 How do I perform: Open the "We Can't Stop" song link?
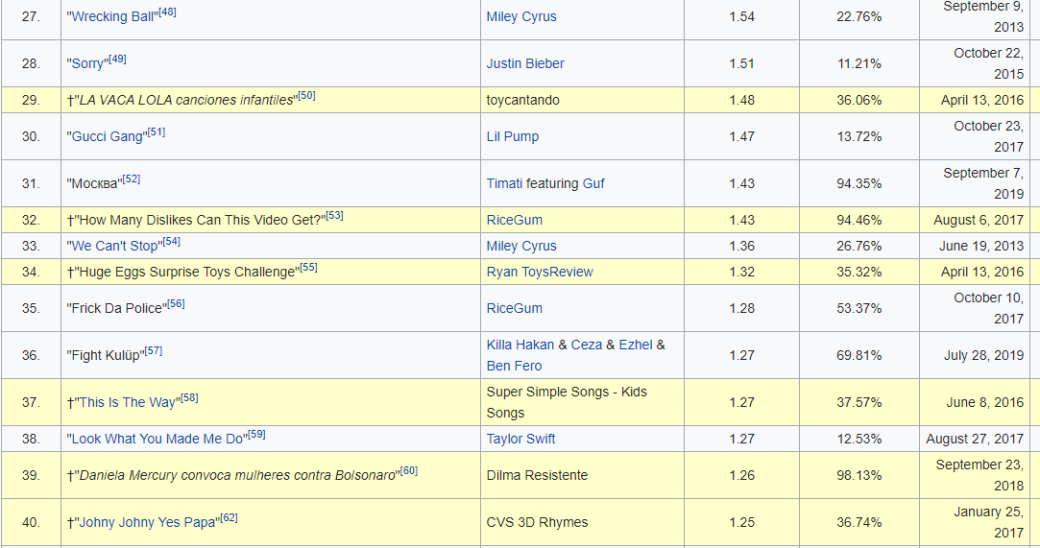[114, 246]
